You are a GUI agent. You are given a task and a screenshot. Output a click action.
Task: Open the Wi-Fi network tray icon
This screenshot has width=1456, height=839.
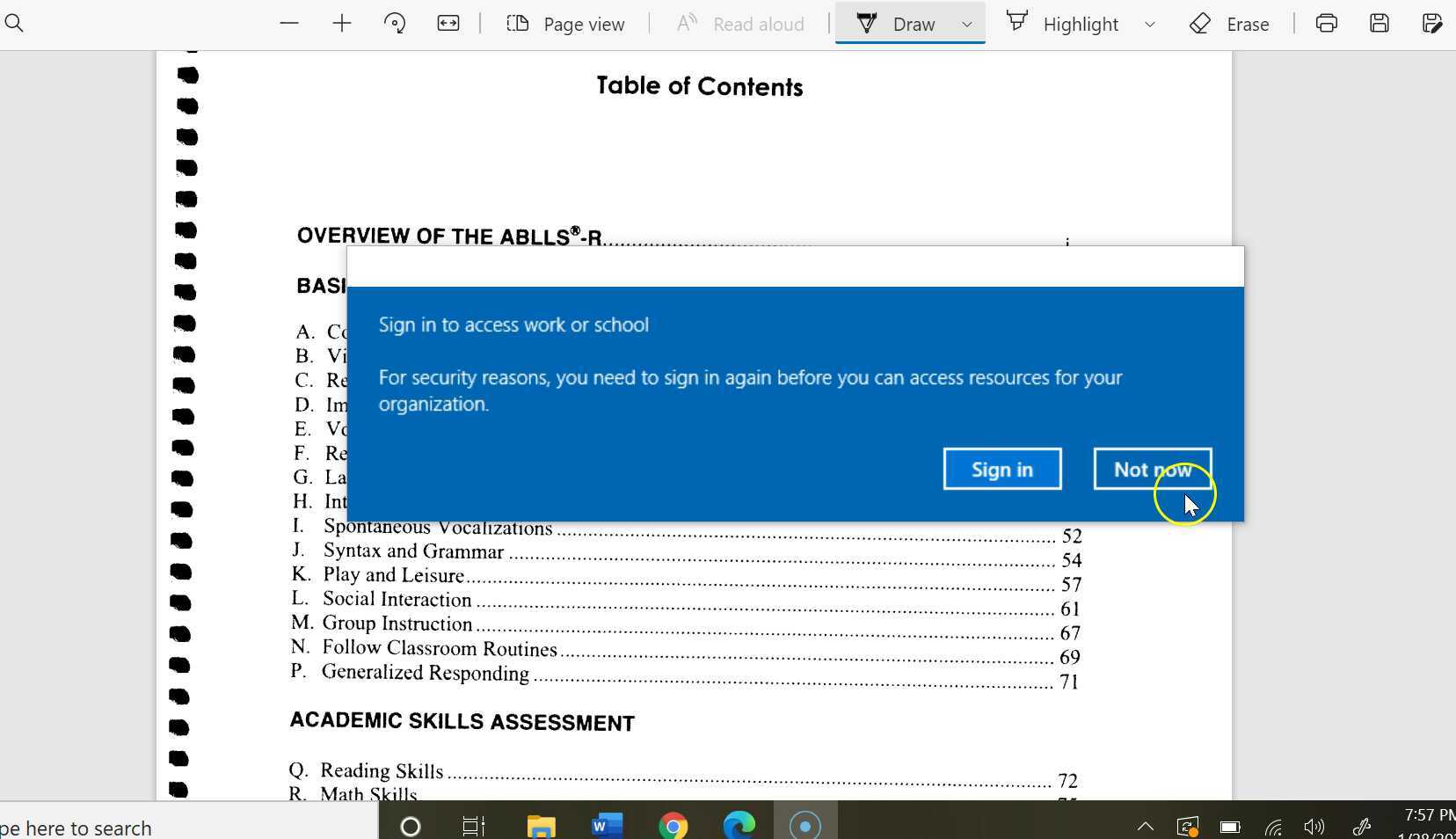pos(1272,826)
